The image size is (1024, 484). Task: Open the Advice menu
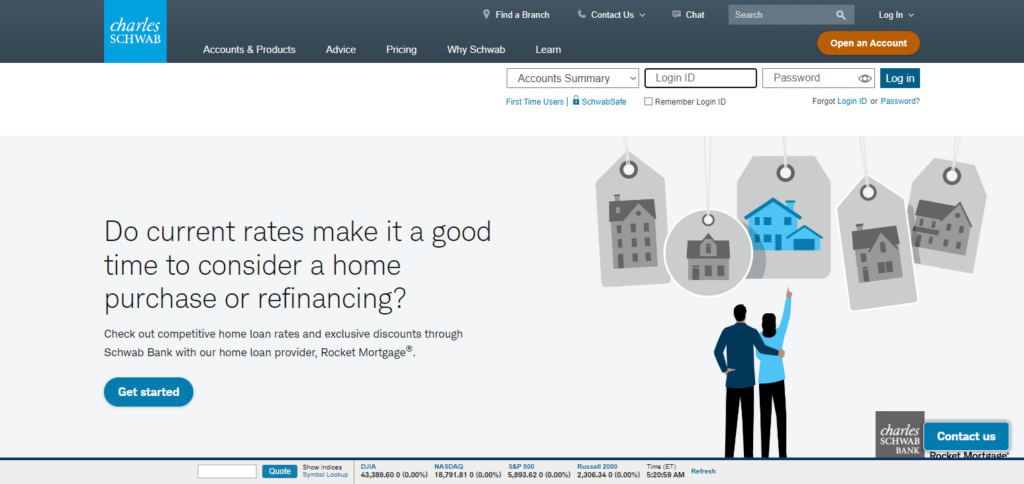pos(341,49)
